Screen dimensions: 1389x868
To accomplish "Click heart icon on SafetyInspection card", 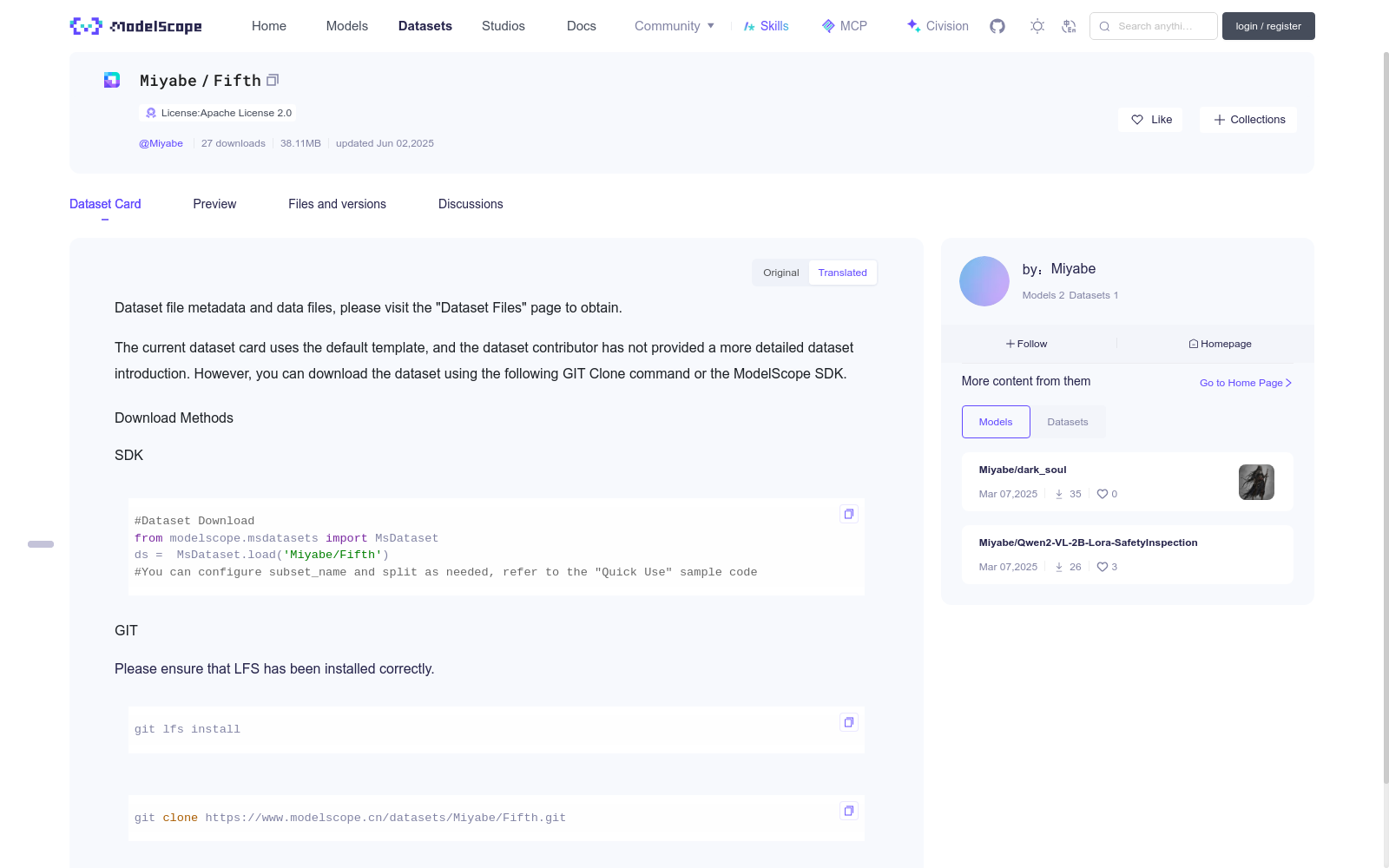I will coord(1103,567).
